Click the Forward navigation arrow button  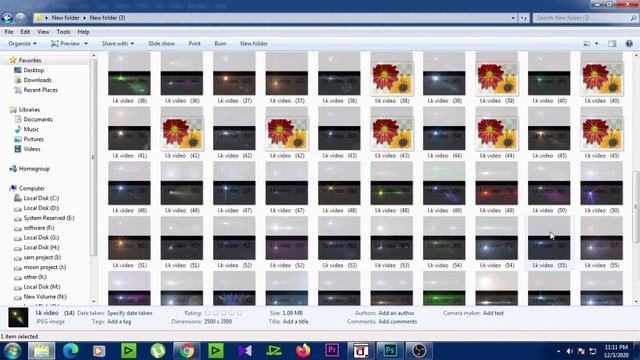click(x=20, y=18)
